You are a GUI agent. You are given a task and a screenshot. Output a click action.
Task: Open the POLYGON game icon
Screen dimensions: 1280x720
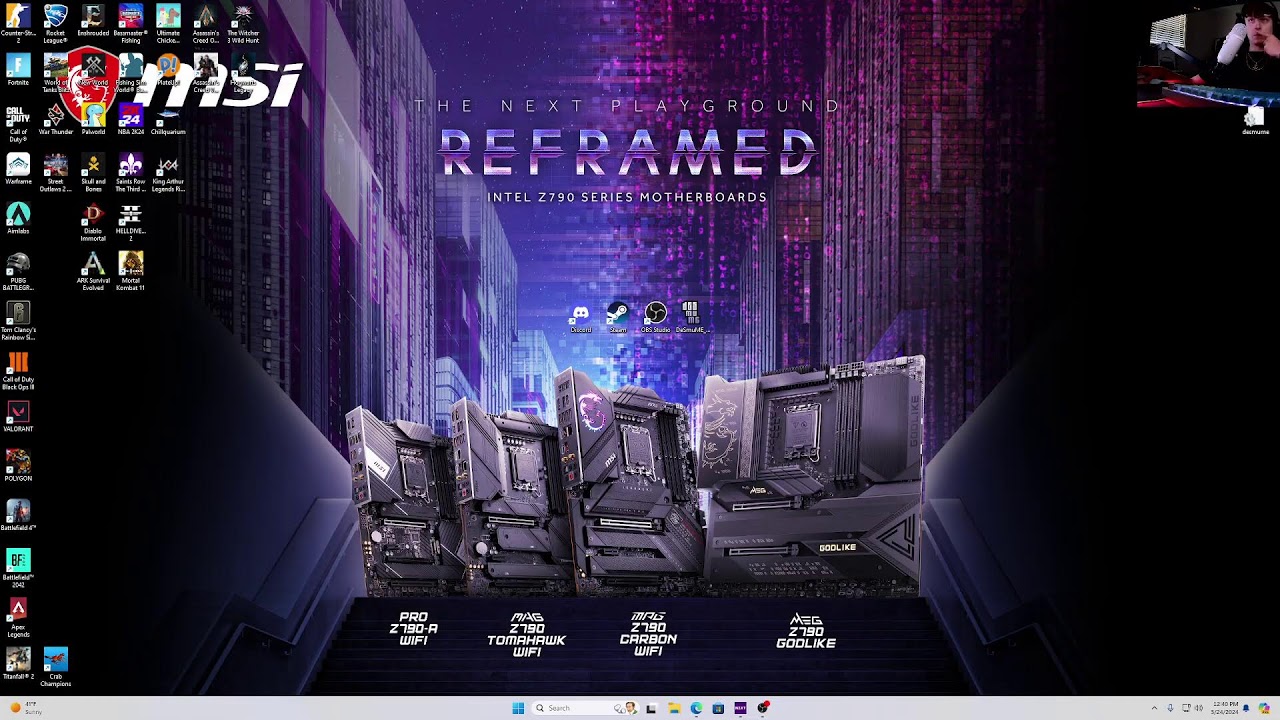coord(18,467)
